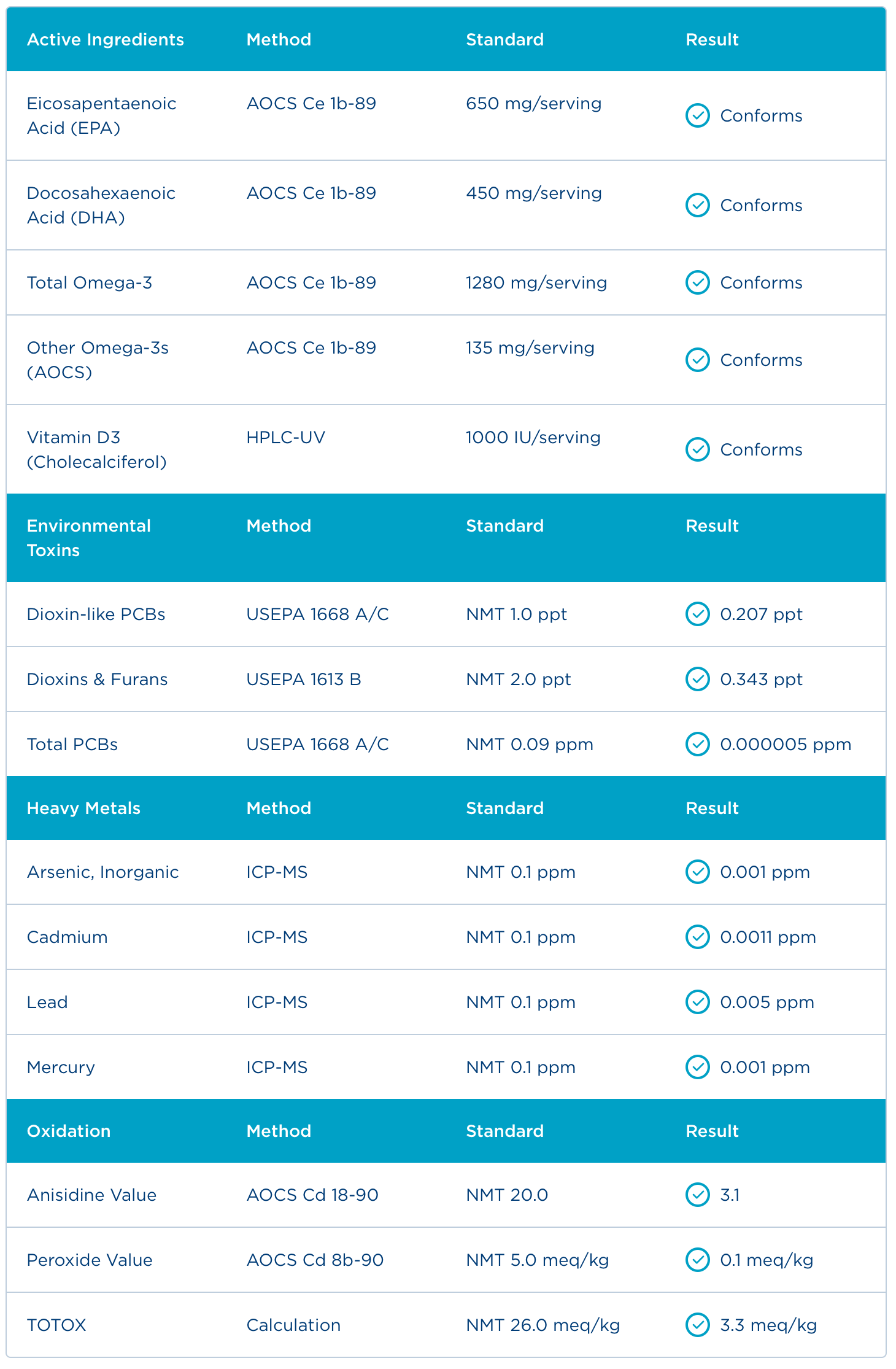The image size is (896, 1369).
Task: Click the HPLC-UV method cell
Action: coord(285,437)
